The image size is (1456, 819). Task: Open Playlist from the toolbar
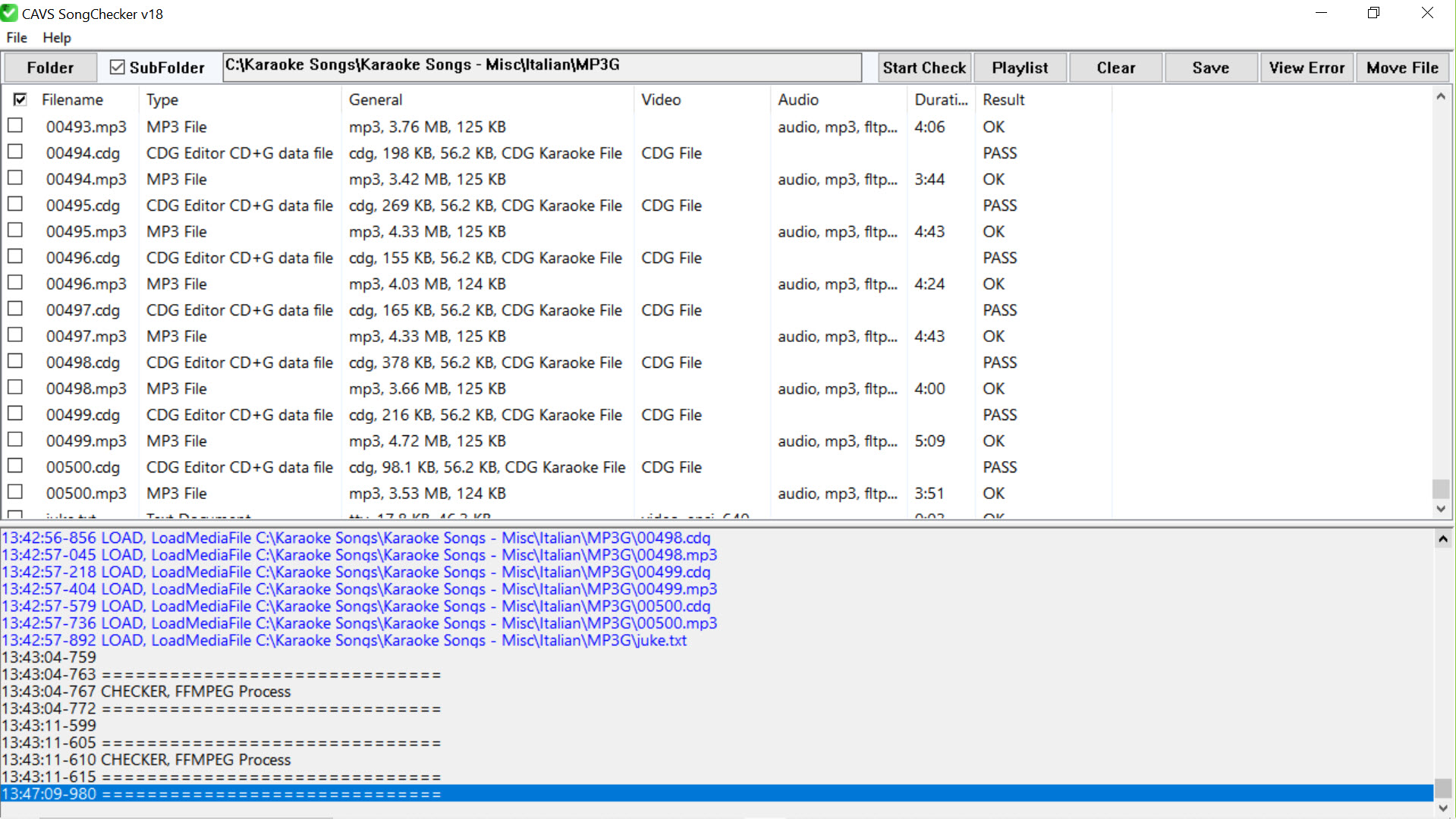coord(1020,67)
